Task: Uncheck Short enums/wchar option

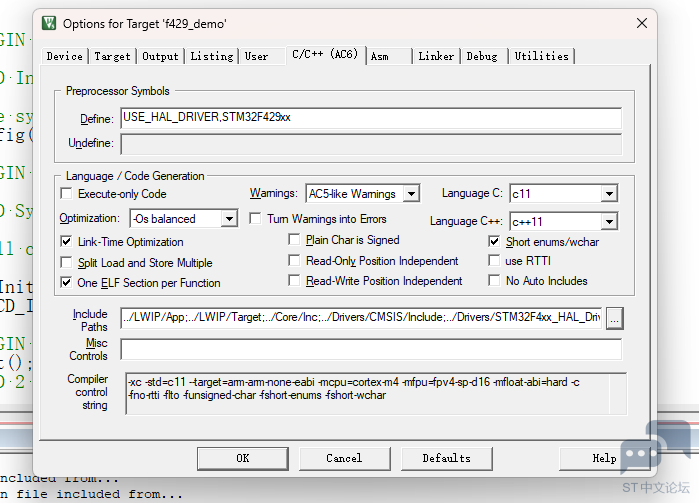Action: pyautogui.click(x=494, y=242)
